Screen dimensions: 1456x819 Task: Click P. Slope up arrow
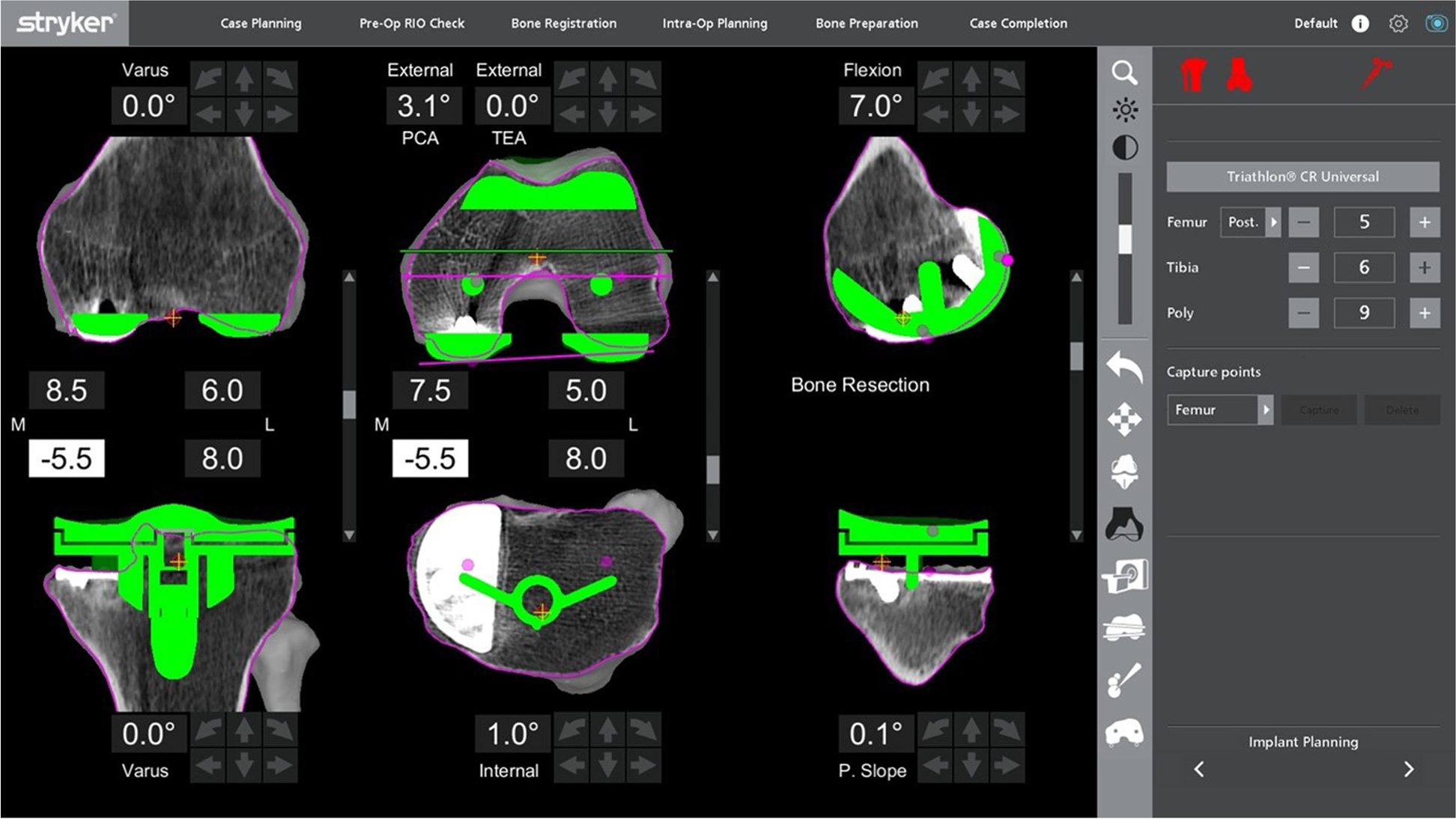click(x=971, y=730)
